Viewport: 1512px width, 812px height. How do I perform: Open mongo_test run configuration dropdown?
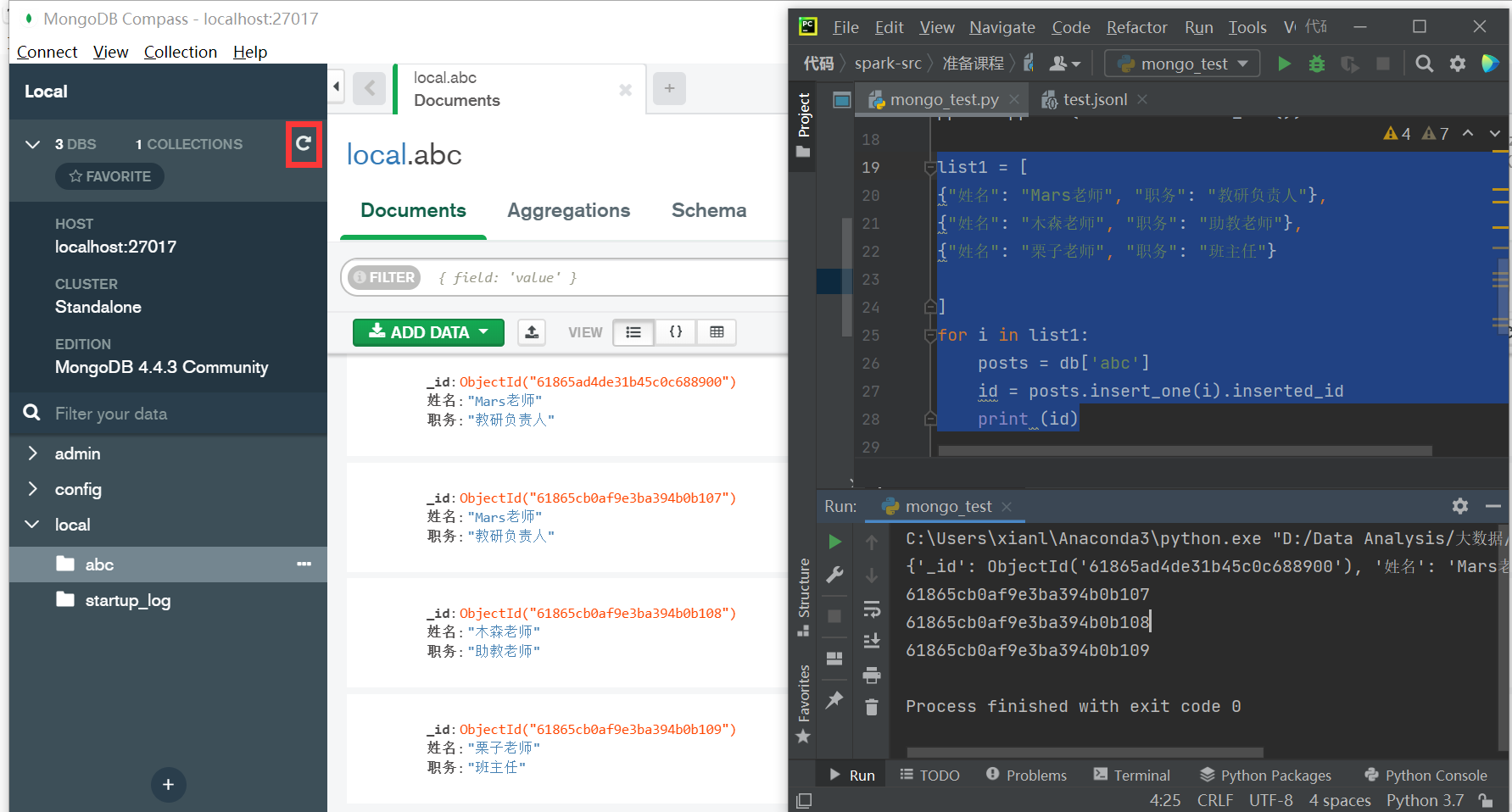point(1182,64)
